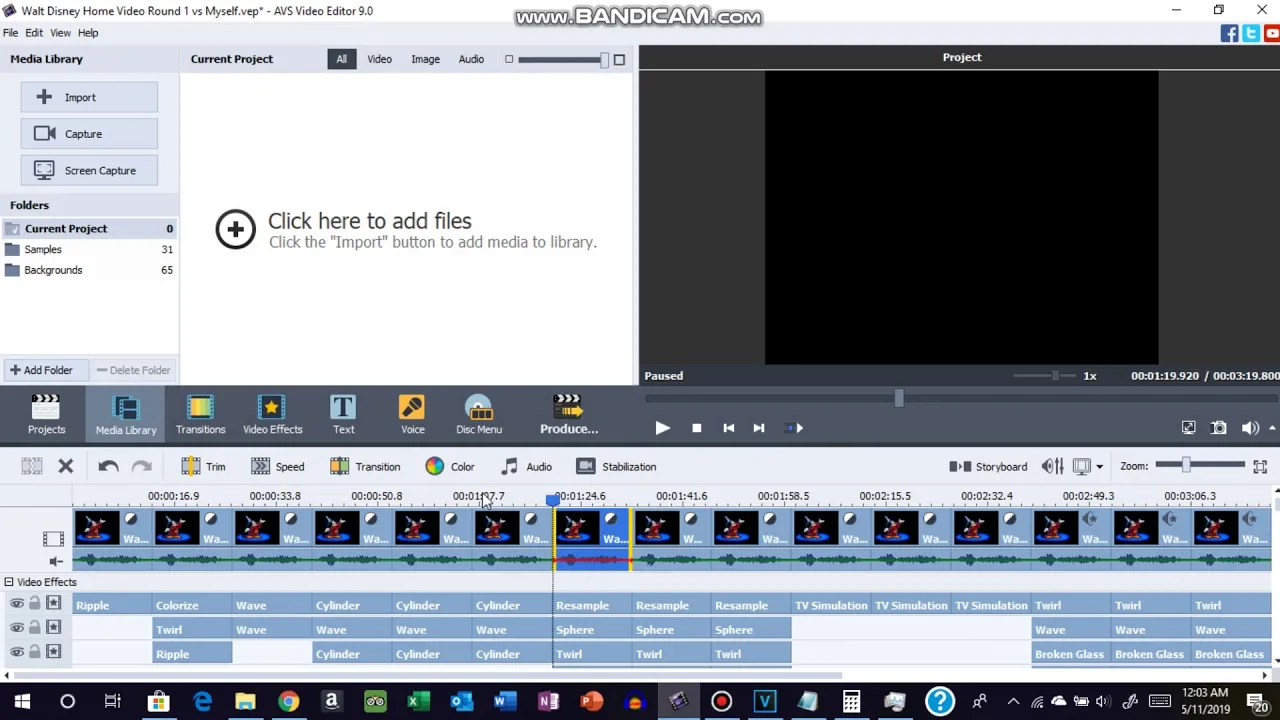Open the Trim tool
The image size is (1280, 720).
coord(204,467)
